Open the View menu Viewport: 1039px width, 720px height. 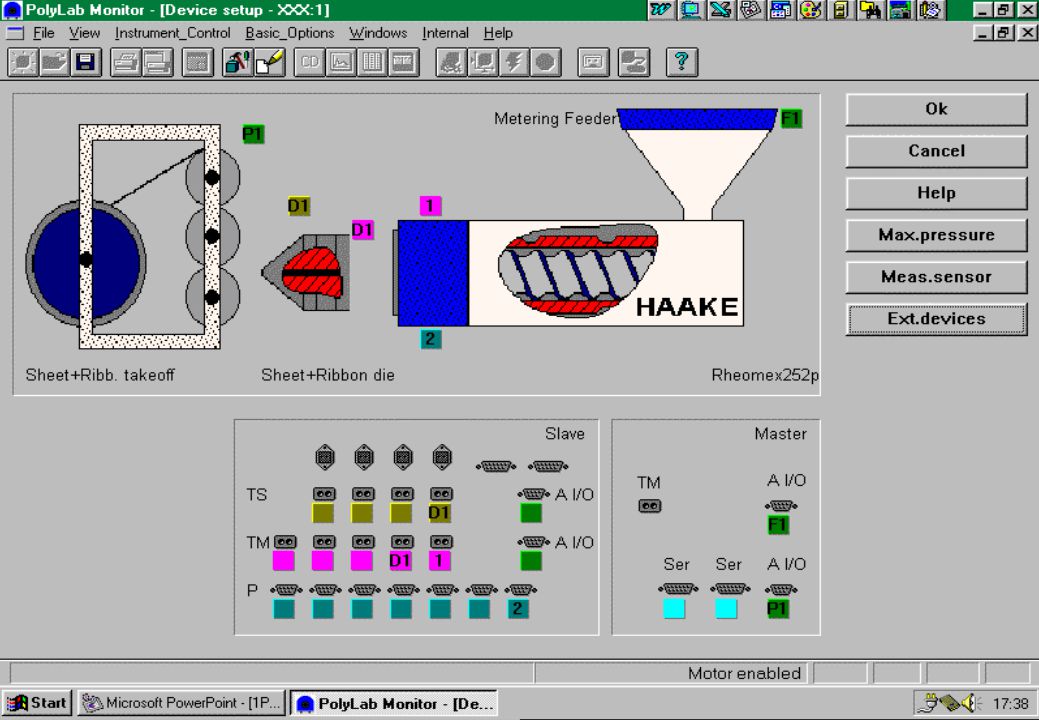(85, 32)
